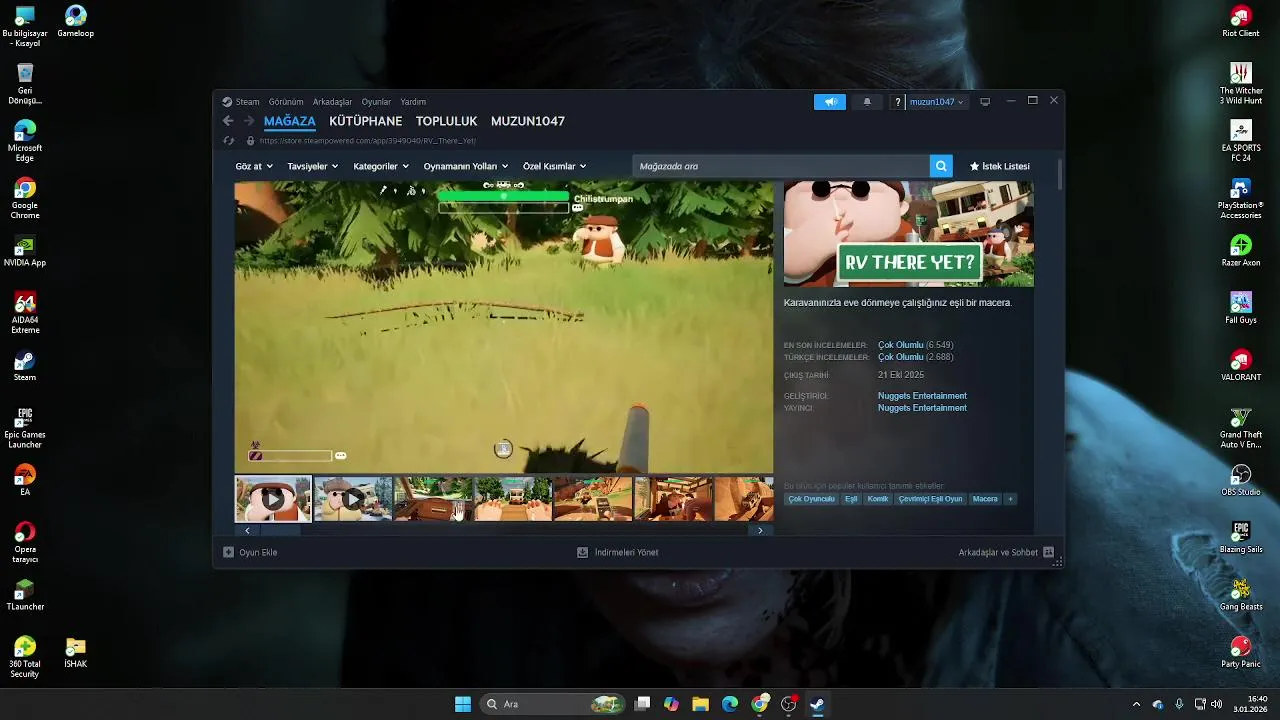Open the Google Chrome desktop shortcut
Viewport: 1280px width, 720px height.
point(25,199)
